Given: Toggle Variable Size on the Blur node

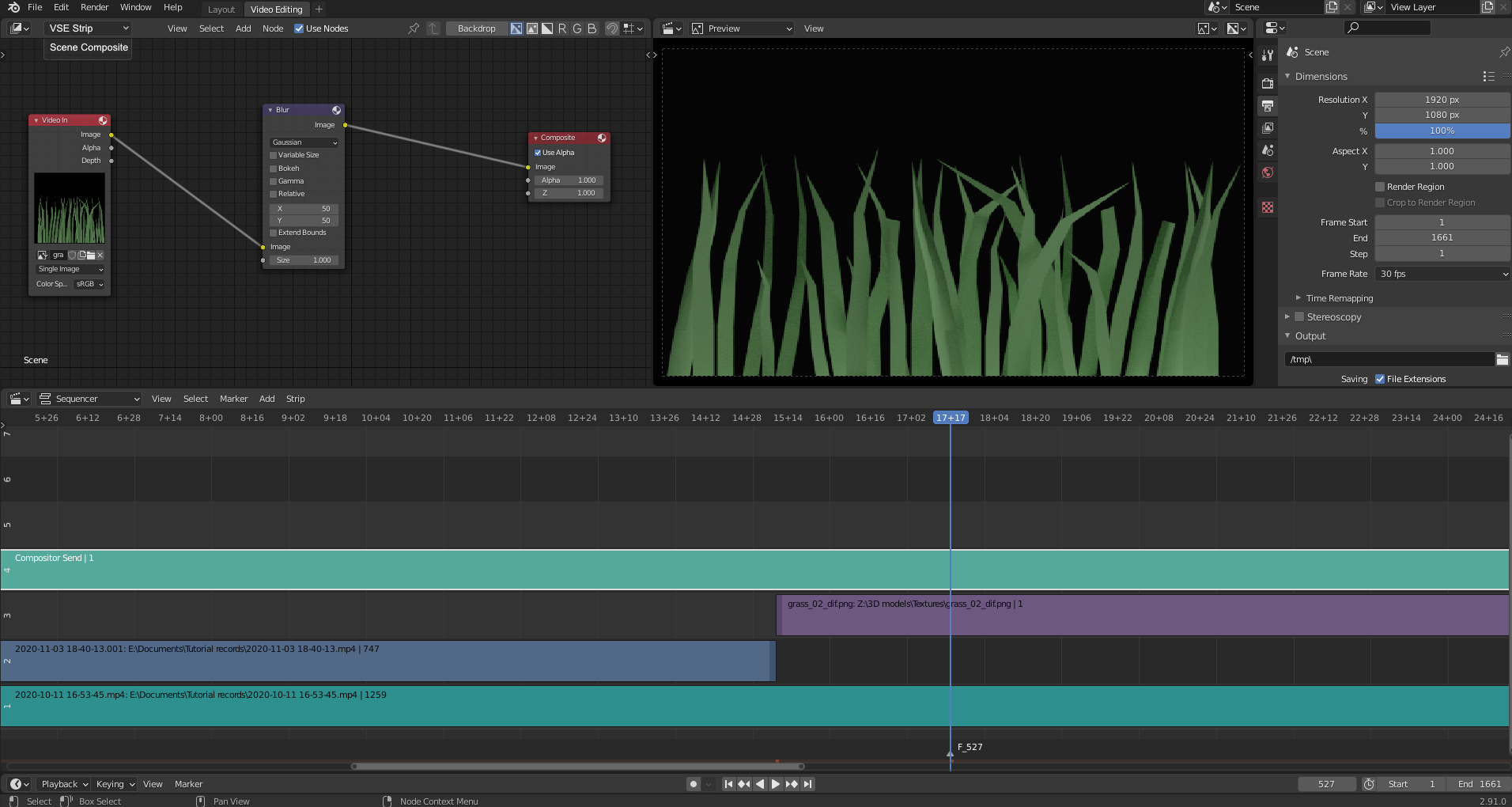Looking at the screenshot, I should pyautogui.click(x=274, y=155).
